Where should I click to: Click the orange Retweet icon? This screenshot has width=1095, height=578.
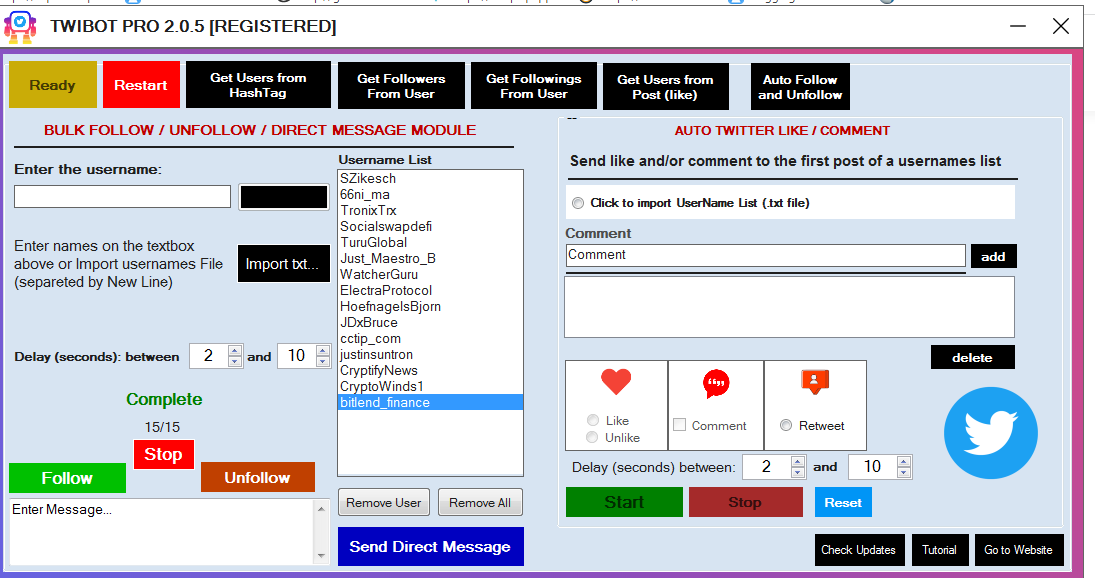pos(815,381)
